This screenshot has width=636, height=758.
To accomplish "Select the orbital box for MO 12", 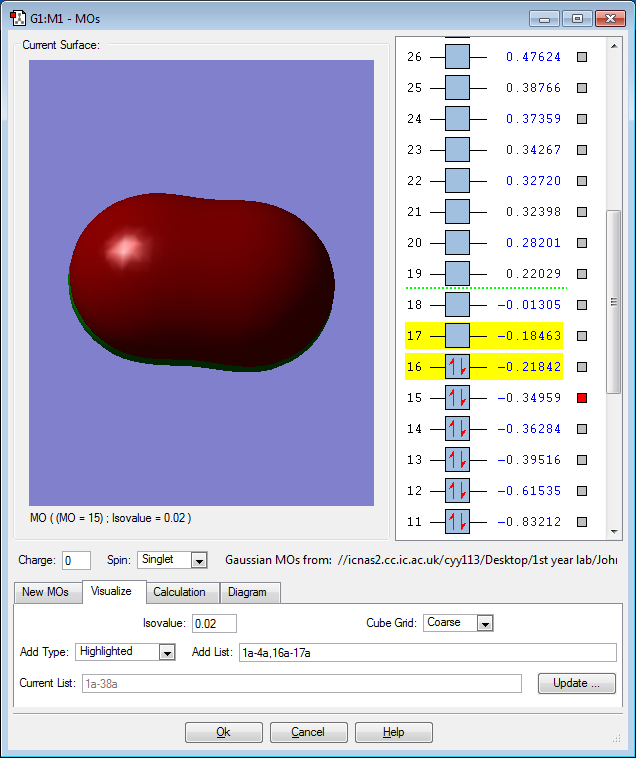I will [457, 491].
